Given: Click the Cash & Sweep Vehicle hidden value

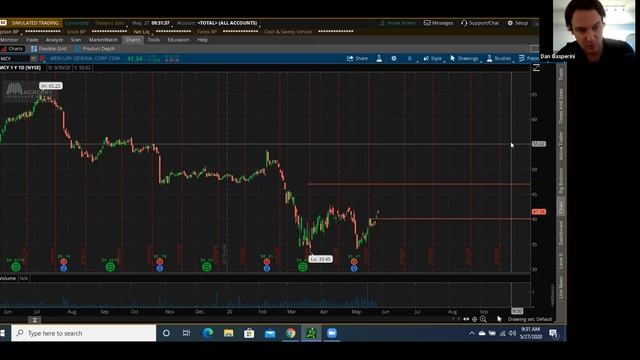Looking at the screenshot, I should [x=336, y=31].
